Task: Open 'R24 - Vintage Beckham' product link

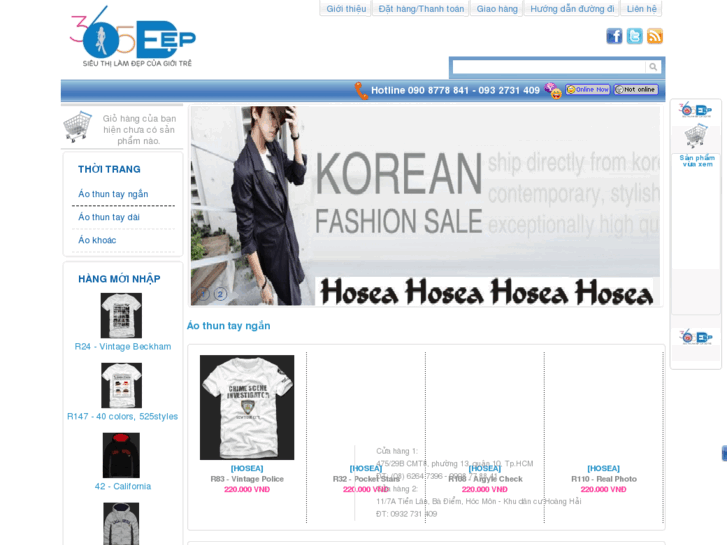Action: click(x=123, y=346)
